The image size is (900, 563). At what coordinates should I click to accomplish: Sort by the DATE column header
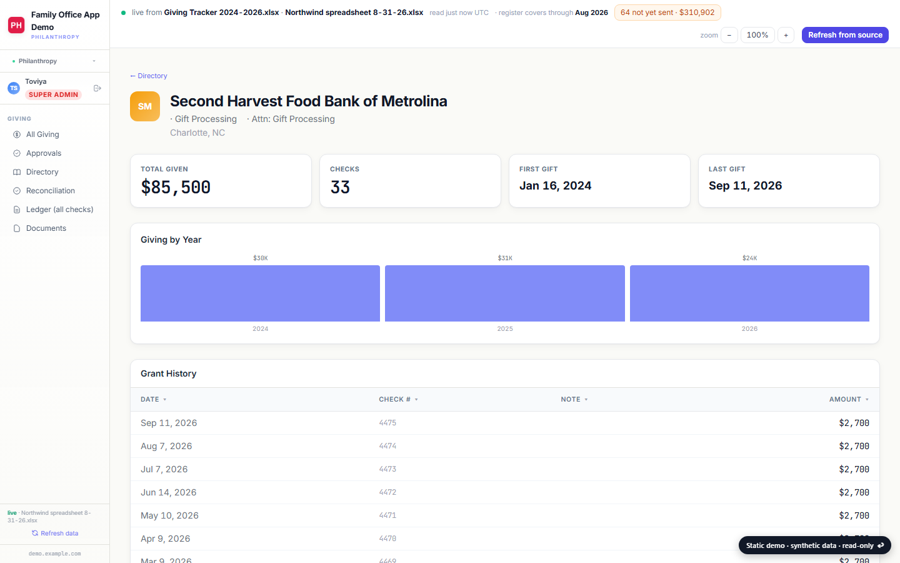tap(153, 399)
